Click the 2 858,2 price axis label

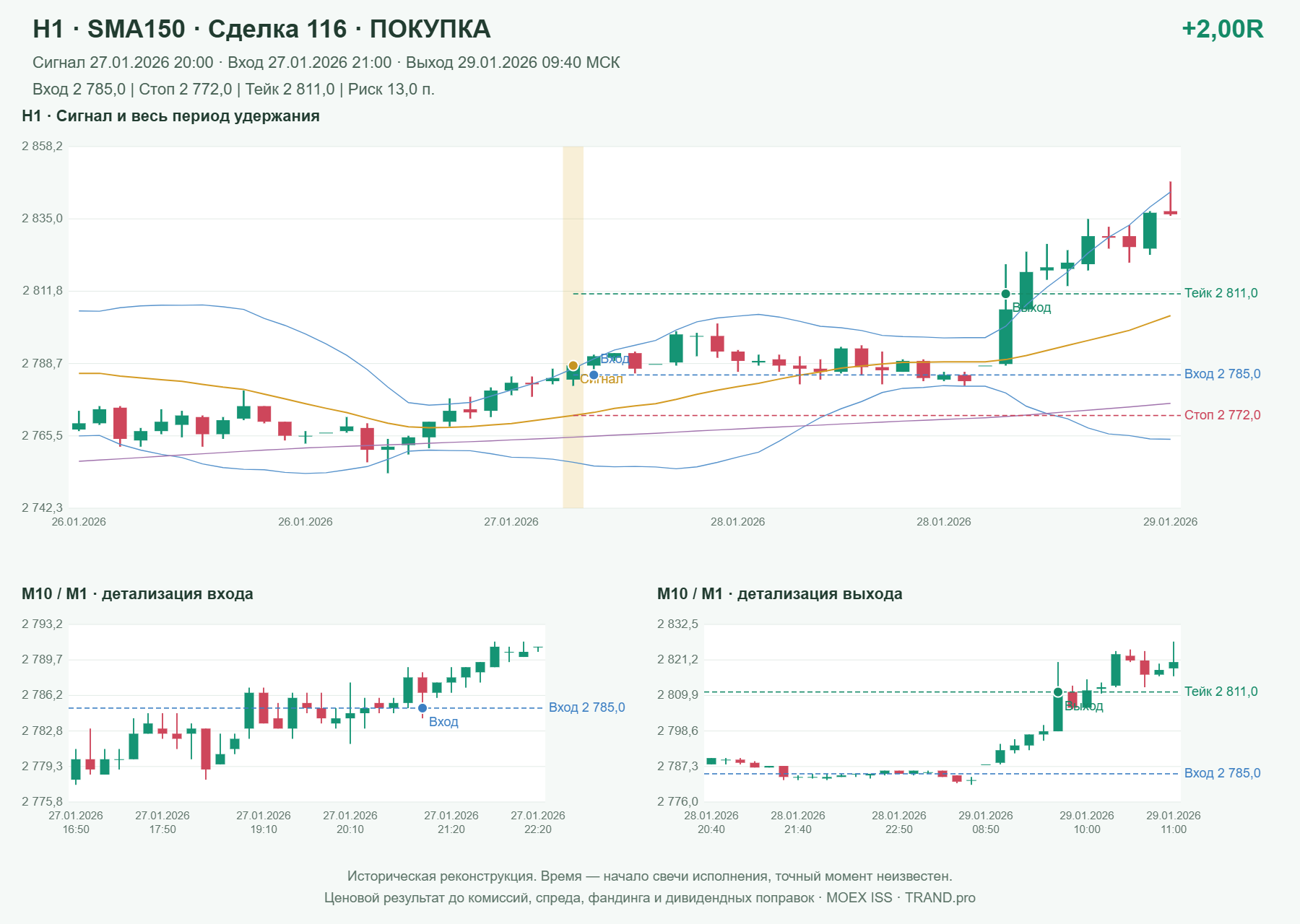point(42,147)
